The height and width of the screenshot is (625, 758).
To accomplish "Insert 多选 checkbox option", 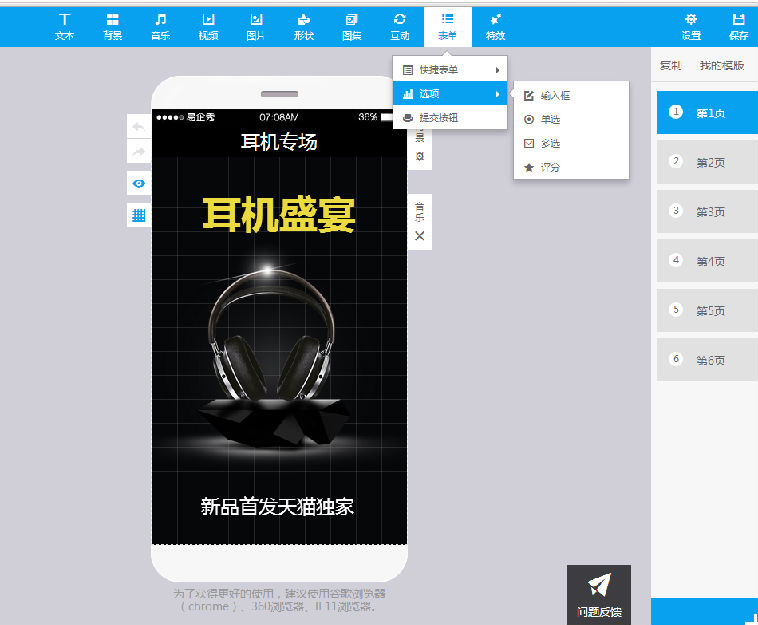I will click(571, 144).
